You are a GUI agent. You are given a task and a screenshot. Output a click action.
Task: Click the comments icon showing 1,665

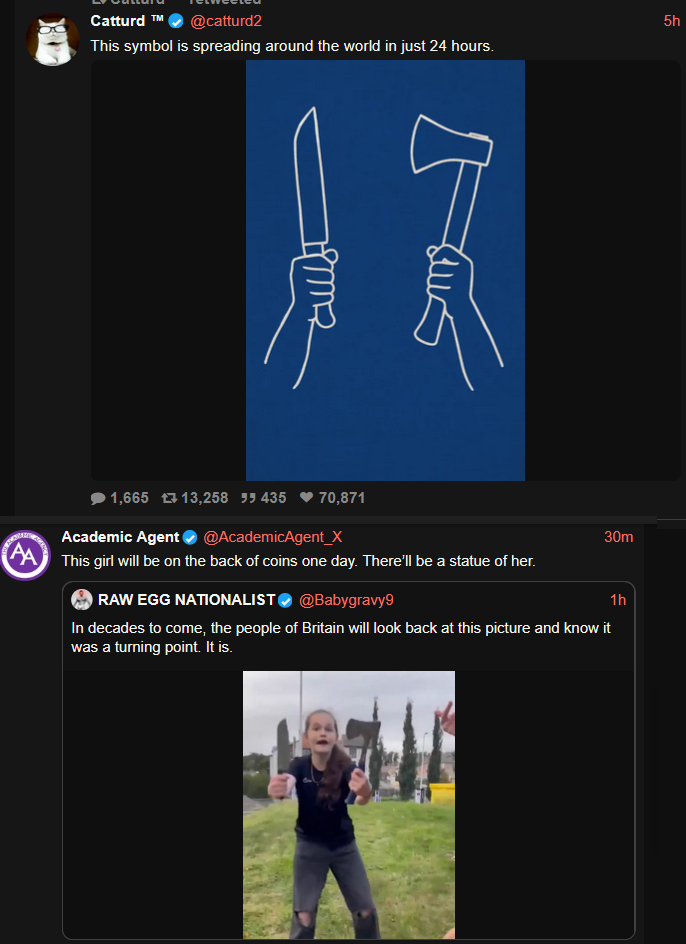[x=98, y=498]
